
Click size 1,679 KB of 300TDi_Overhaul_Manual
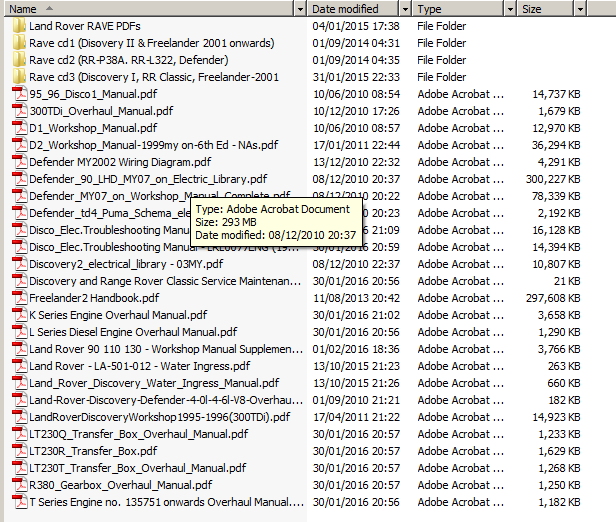pos(559,112)
